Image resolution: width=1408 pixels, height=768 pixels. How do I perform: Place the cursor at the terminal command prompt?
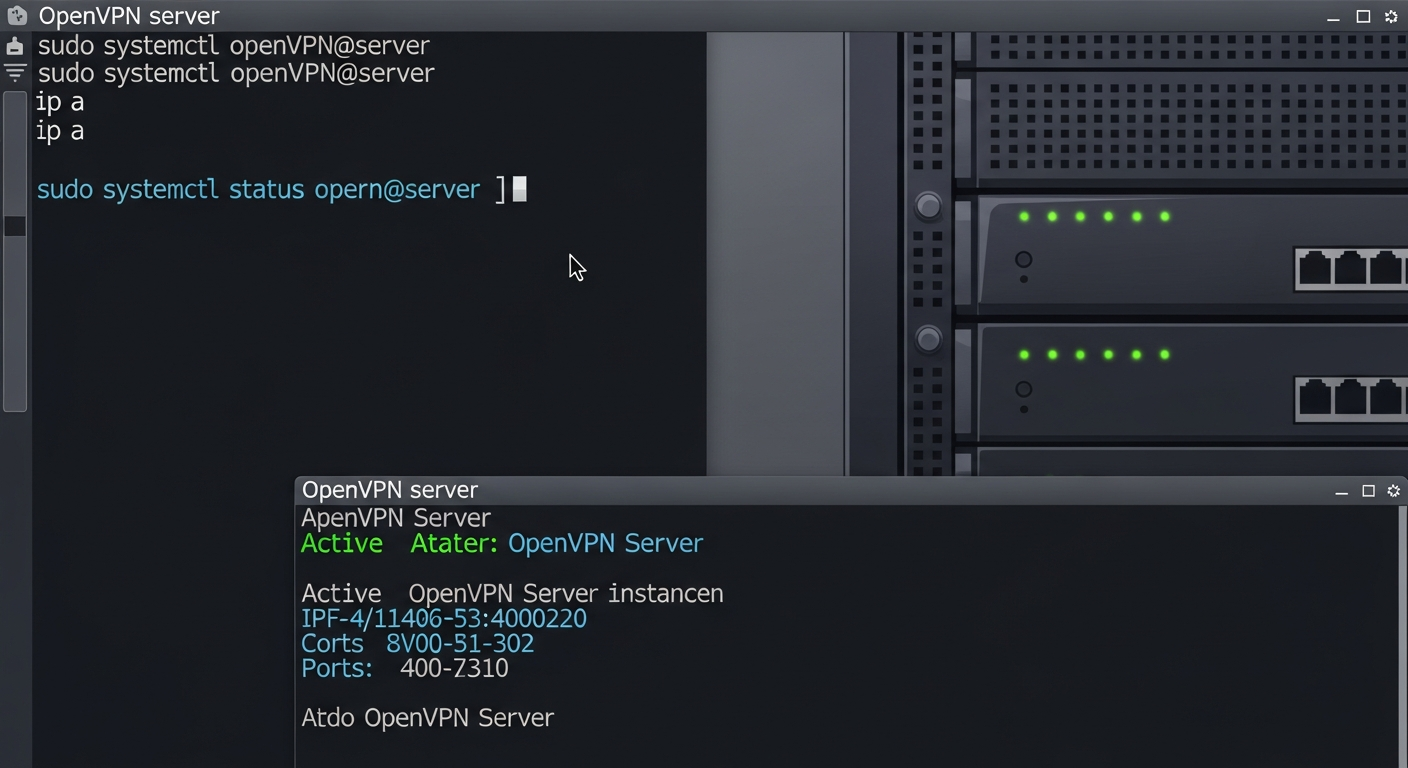click(x=520, y=189)
